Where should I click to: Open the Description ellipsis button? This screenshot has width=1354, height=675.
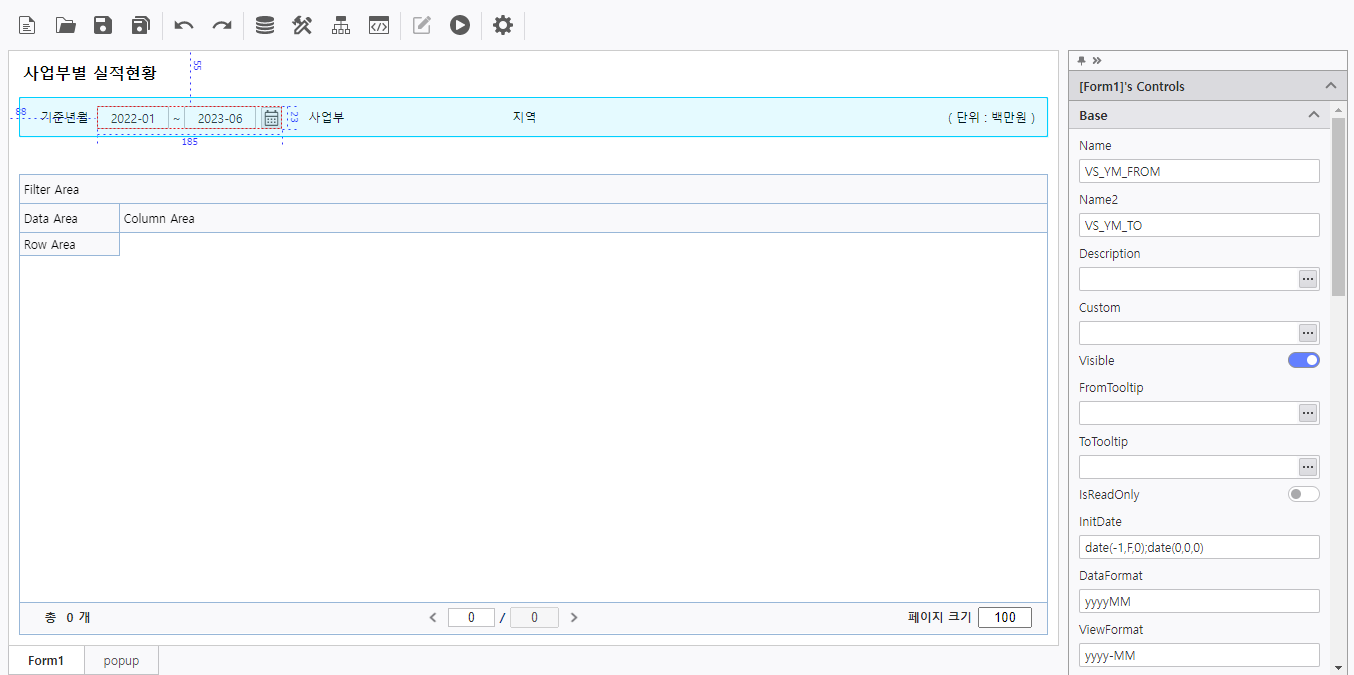click(1308, 279)
